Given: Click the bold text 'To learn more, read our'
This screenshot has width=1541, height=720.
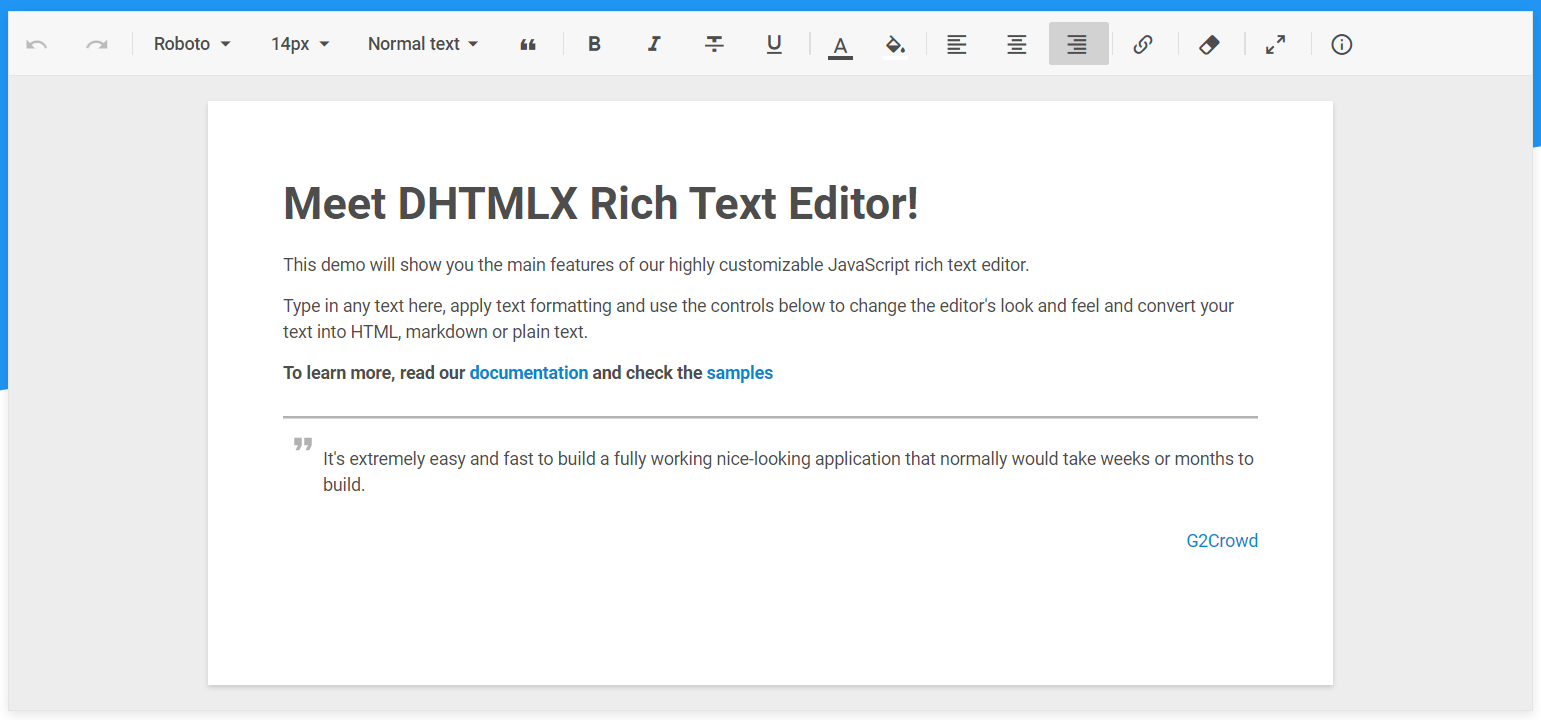Looking at the screenshot, I should 375,373.
